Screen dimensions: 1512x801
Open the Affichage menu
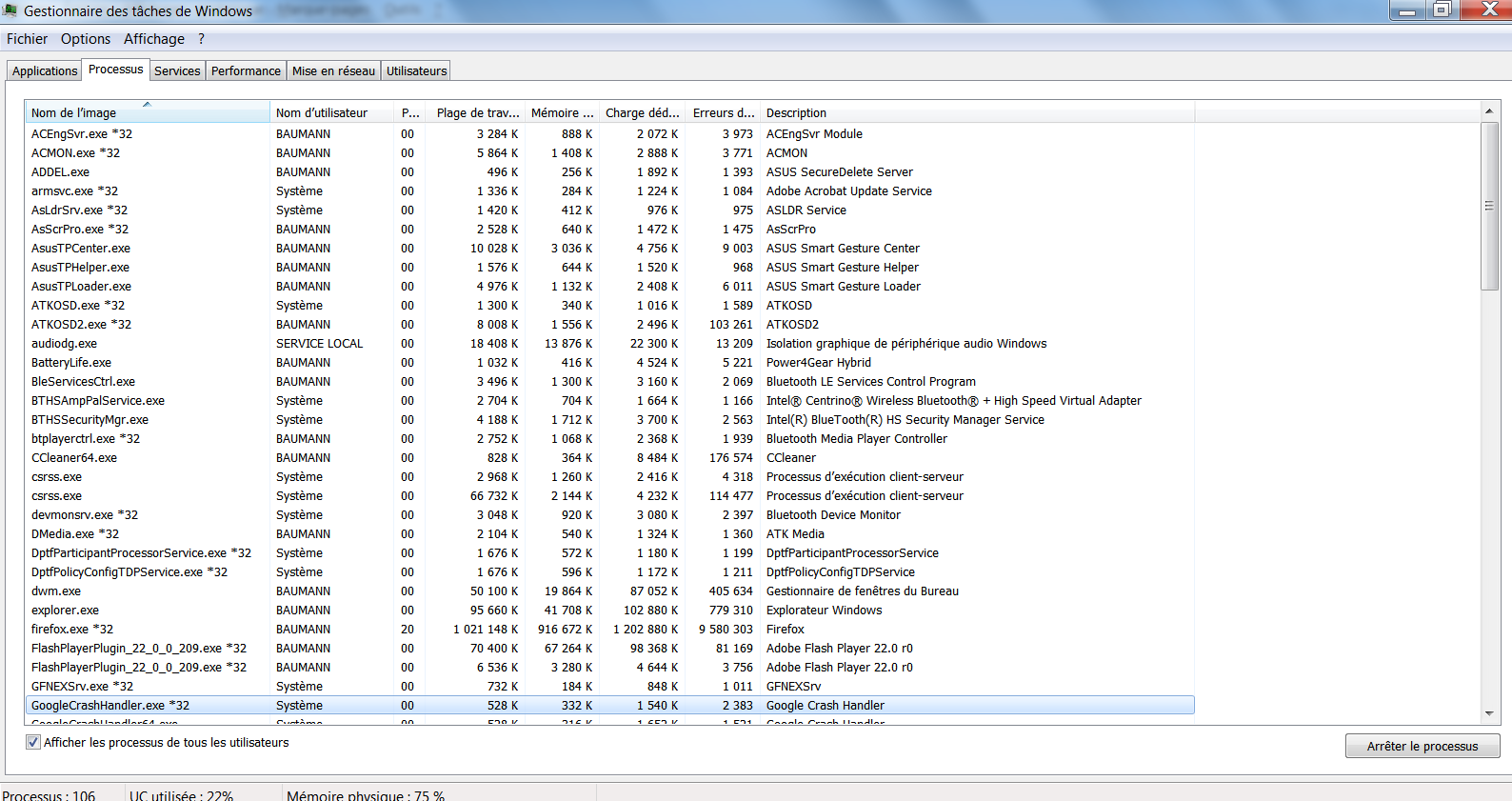point(153,39)
